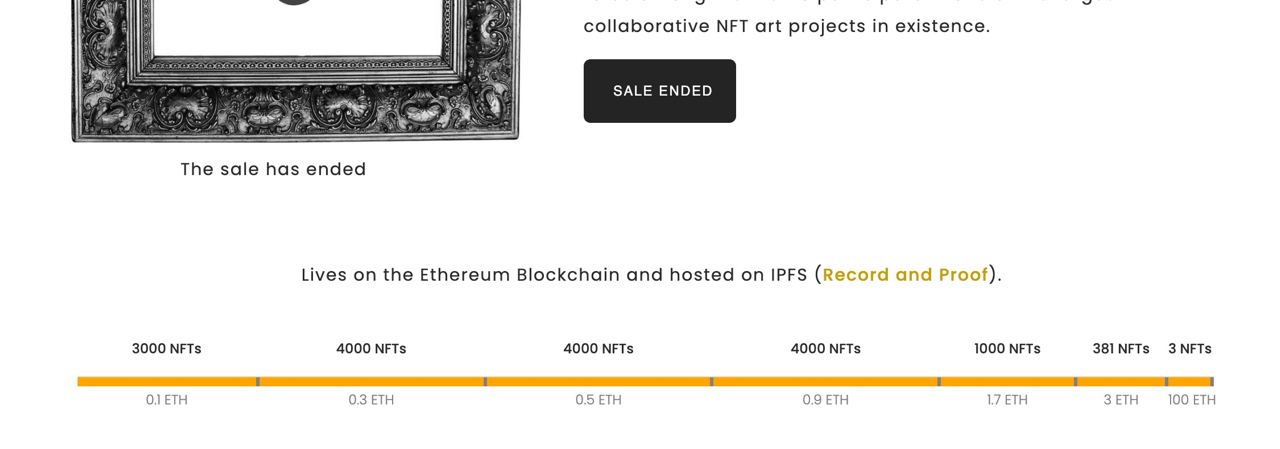Click tick marker between 0.1 and 0.3 ETH
This screenshot has width=1280, height=449.
coord(258,382)
